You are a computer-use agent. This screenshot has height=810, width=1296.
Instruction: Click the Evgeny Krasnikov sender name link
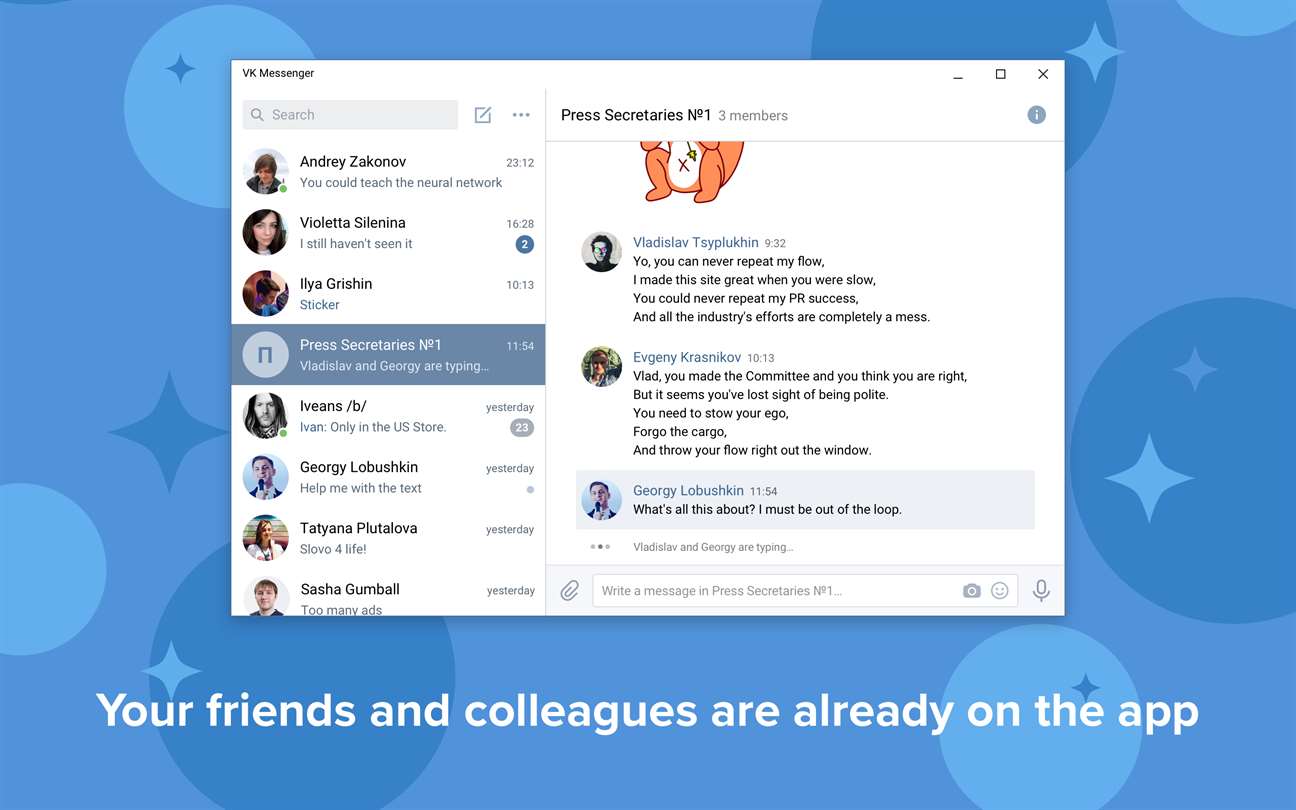687,357
